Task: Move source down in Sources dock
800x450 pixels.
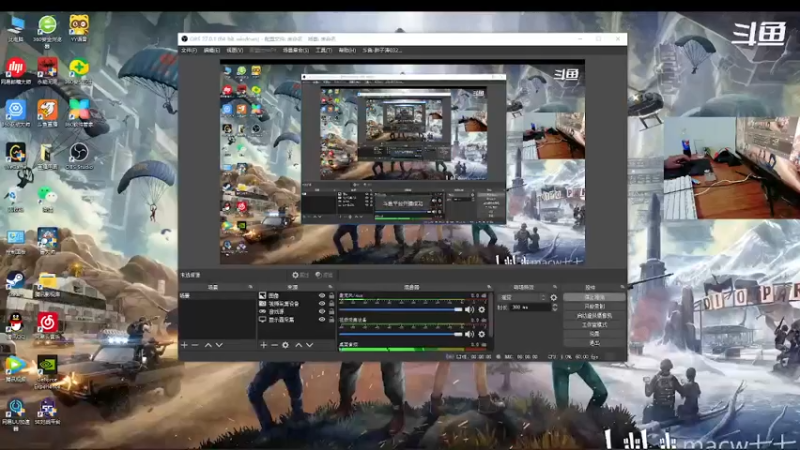Action: [309, 345]
